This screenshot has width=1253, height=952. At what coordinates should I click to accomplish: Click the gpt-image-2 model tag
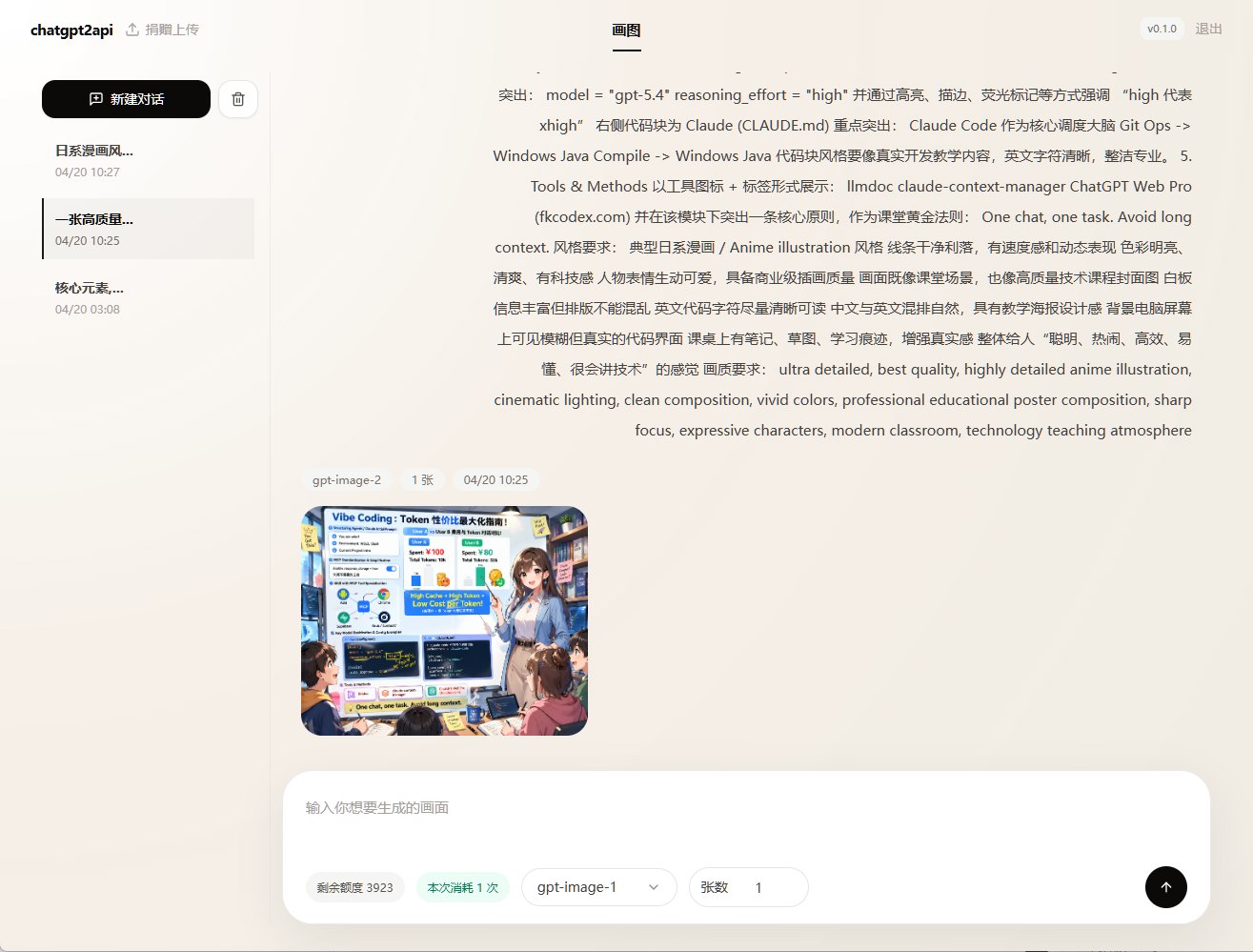(x=347, y=480)
